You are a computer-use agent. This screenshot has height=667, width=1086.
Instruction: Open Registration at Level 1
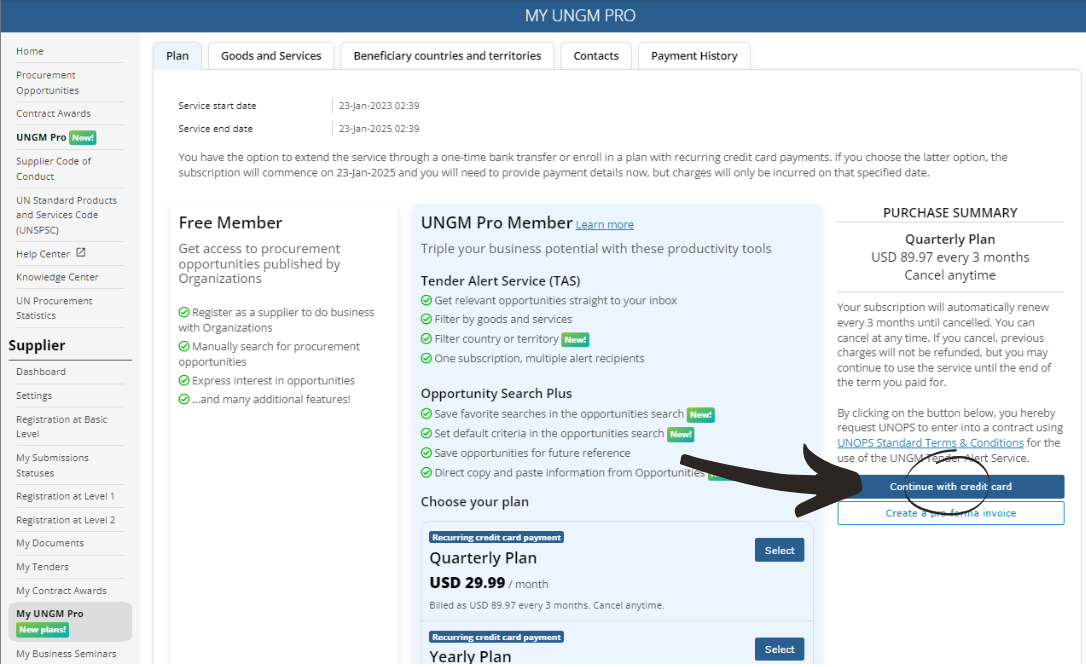(65, 496)
